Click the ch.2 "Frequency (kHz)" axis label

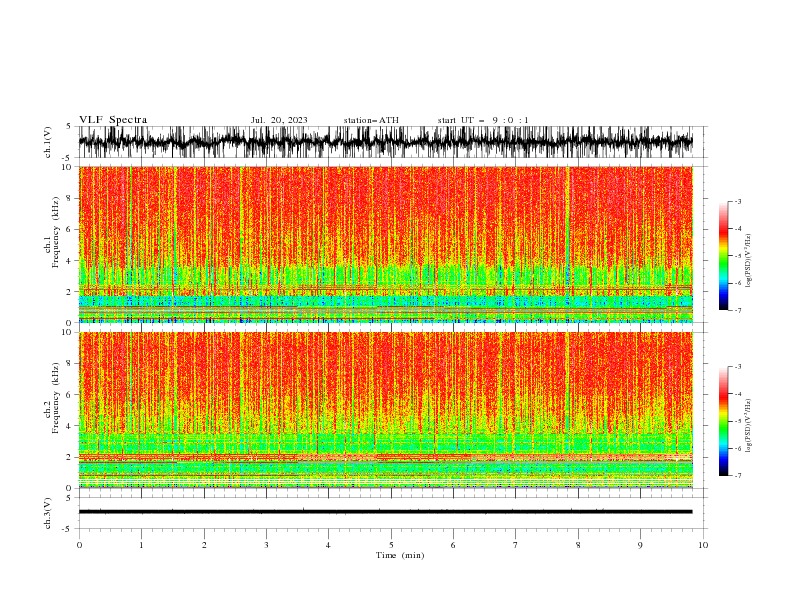click(56, 398)
